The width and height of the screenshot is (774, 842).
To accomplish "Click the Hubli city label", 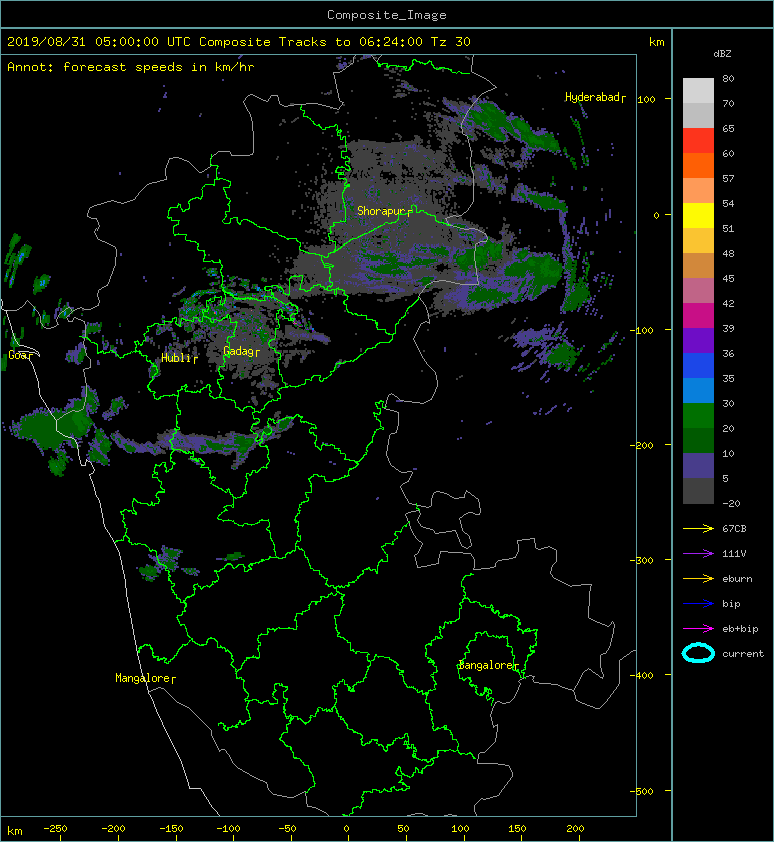I will point(176,358).
